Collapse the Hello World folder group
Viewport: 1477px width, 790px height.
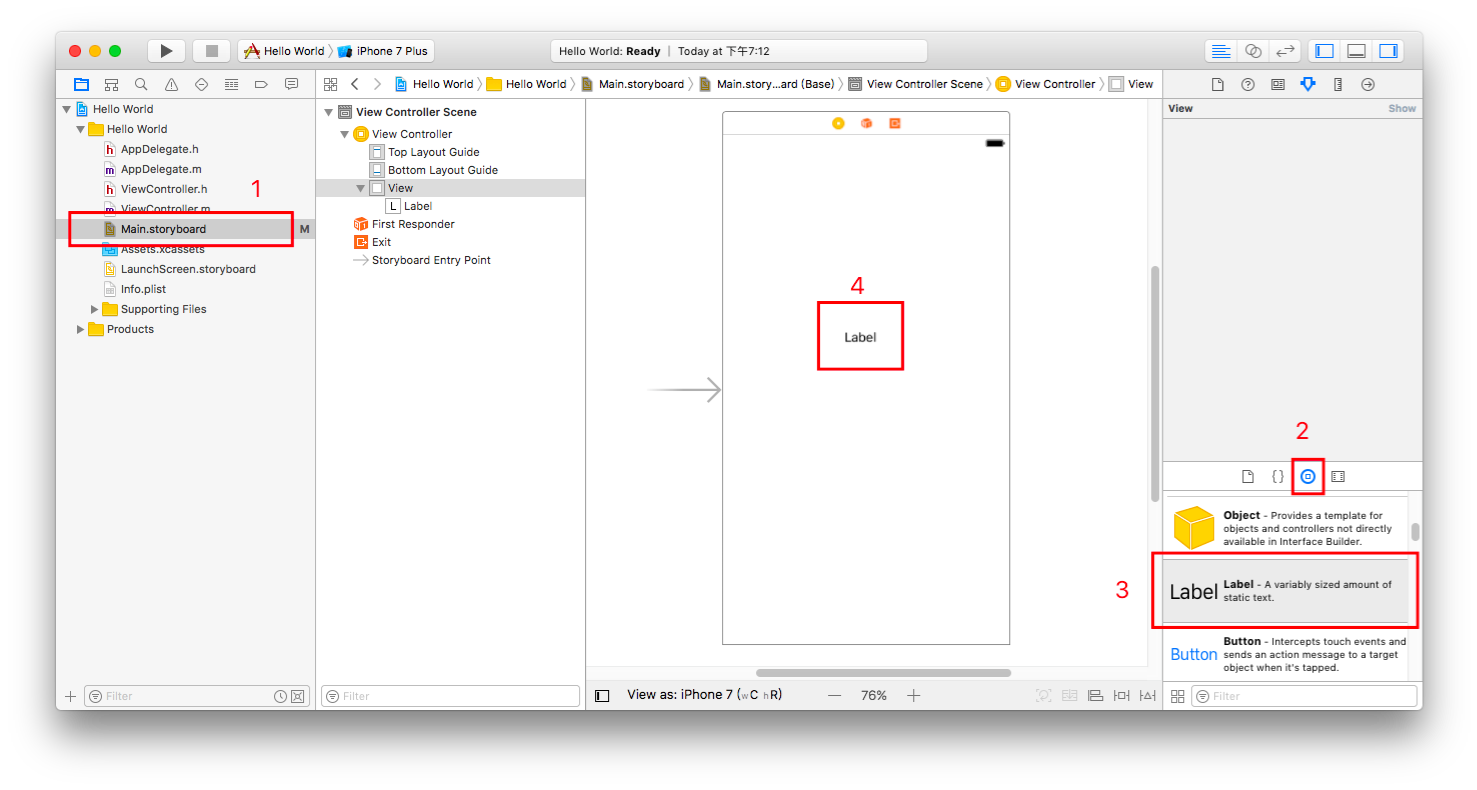(x=81, y=129)
